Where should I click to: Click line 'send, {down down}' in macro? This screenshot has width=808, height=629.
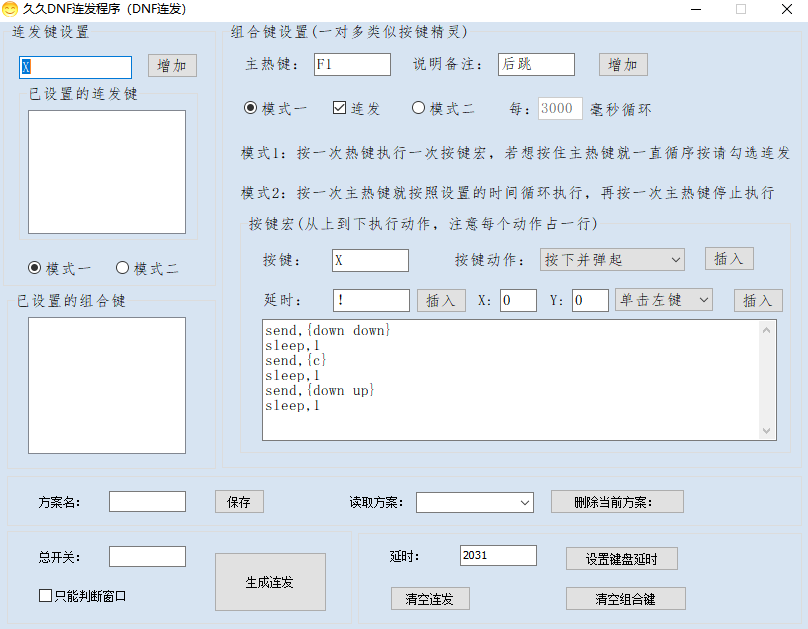pyautogui.click(x=328, y=330)
